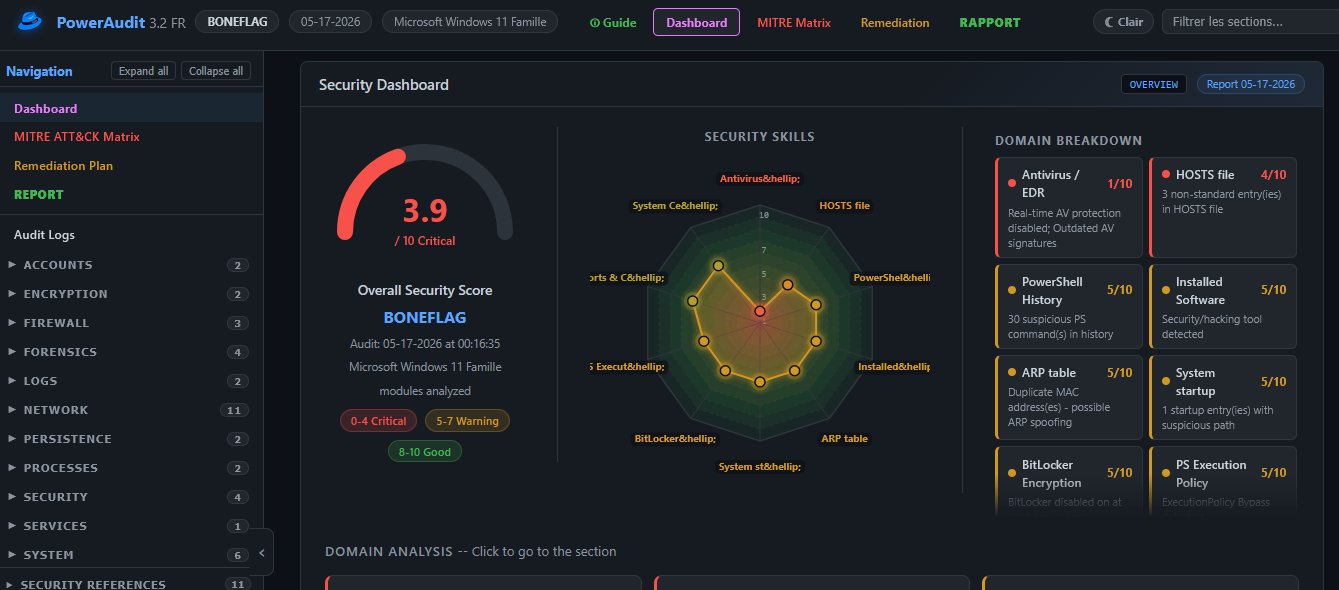Toggle Clair light theme button
Image resolution: width=1339 pixels, height=590 pixels.
[x=1123, y=22]
